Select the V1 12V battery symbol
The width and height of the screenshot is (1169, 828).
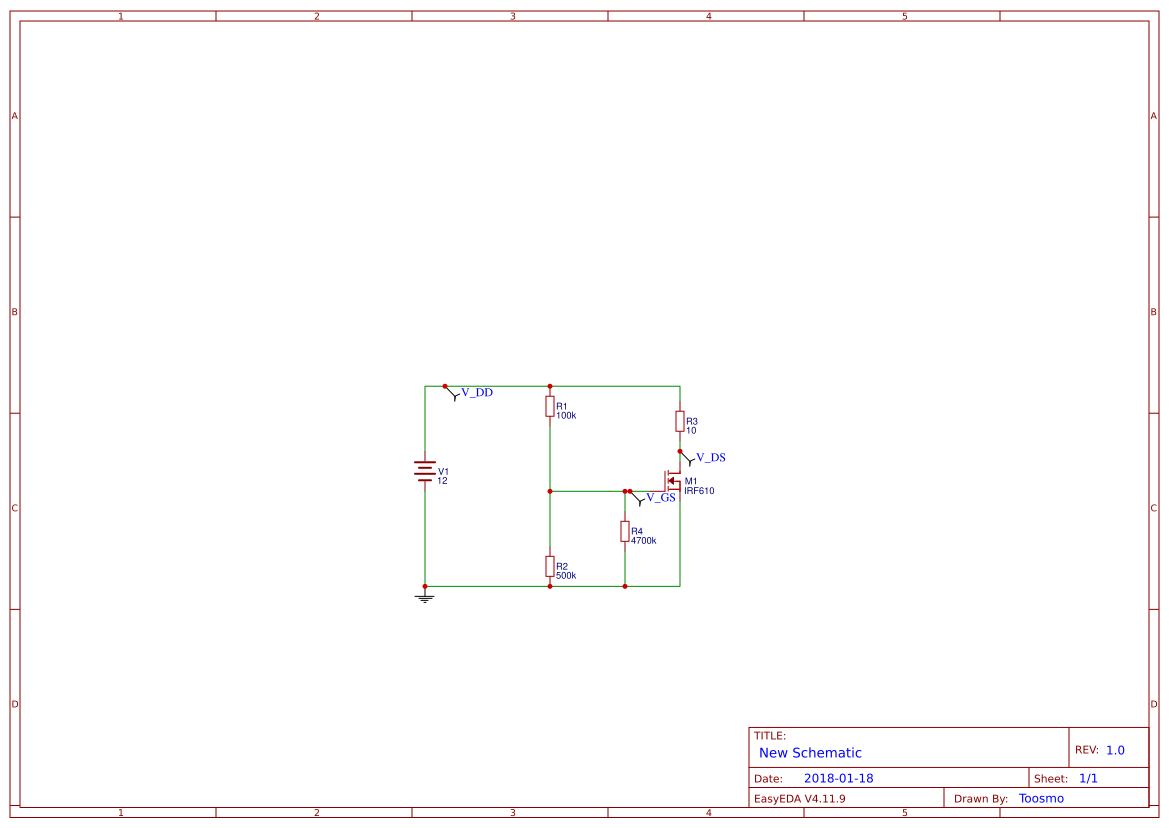coord(425,470)
